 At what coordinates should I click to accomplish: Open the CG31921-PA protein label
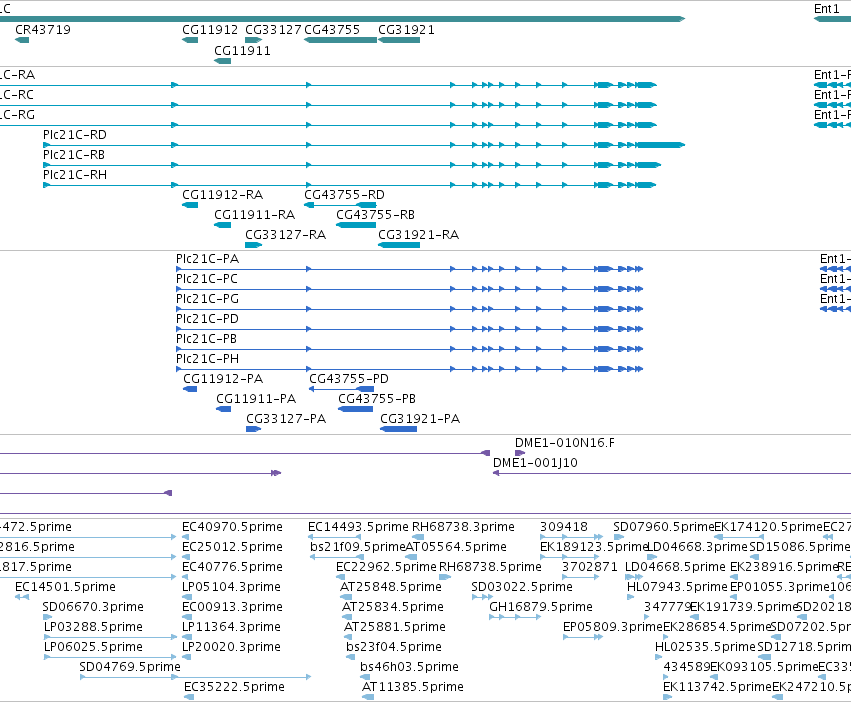[420, 419]
